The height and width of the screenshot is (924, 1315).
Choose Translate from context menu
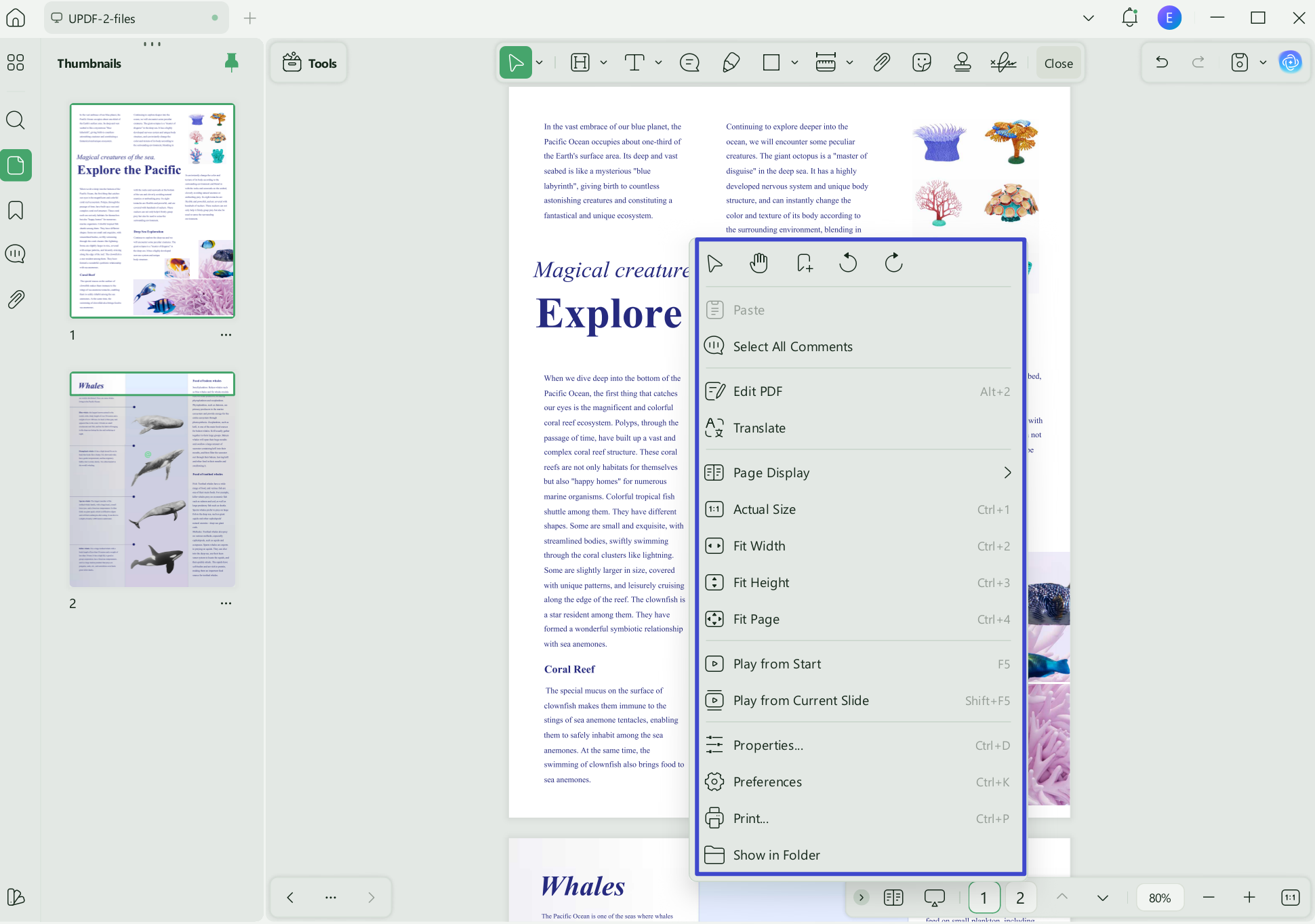pos(858,428)
